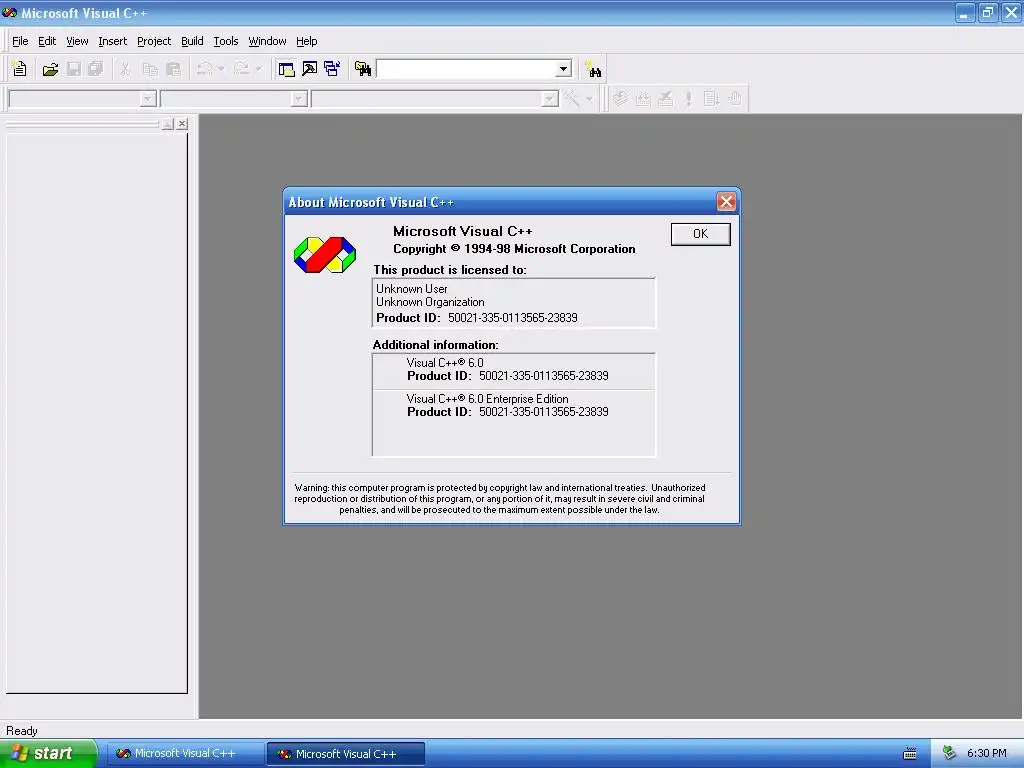1024x768 pixels.
Task: Click the Go debug icon
Action: [711, 99]
